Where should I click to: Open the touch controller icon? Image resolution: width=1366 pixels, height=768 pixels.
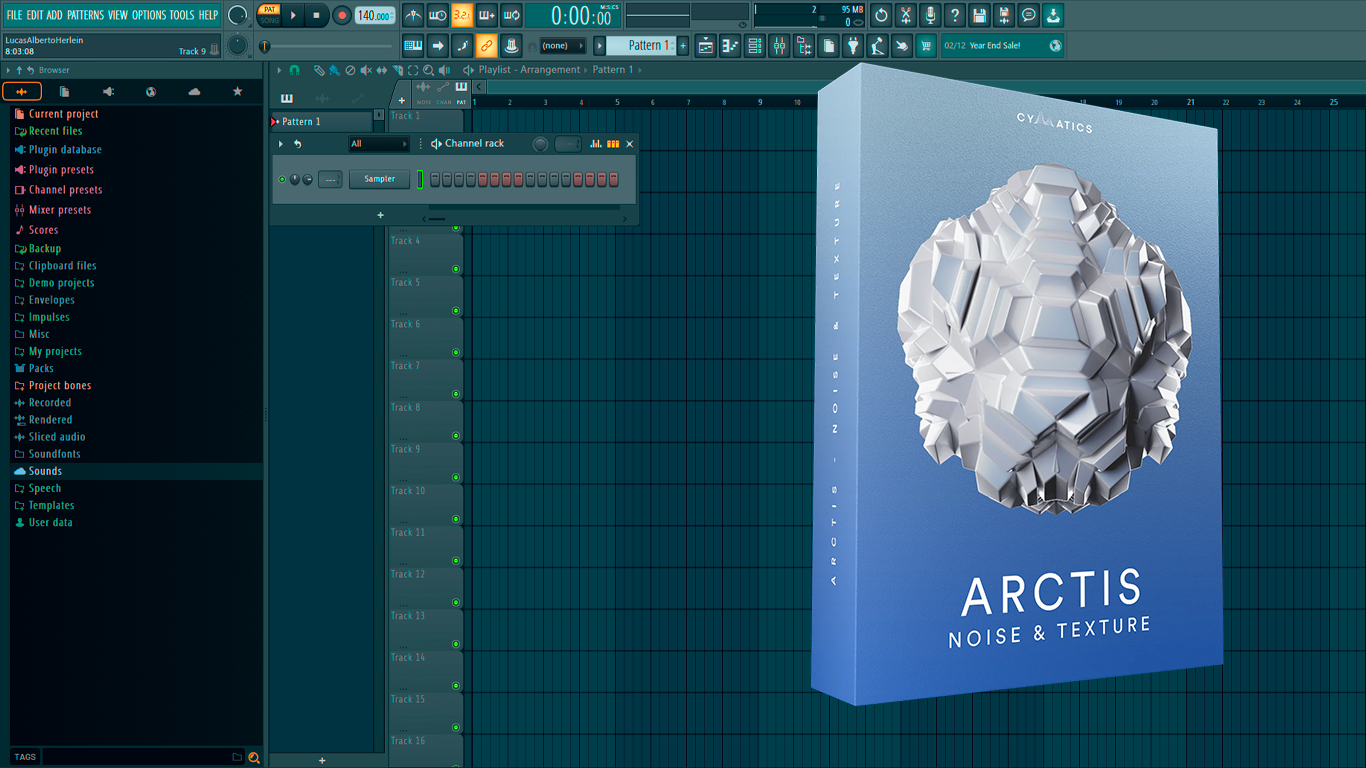(x=902, y=46)
